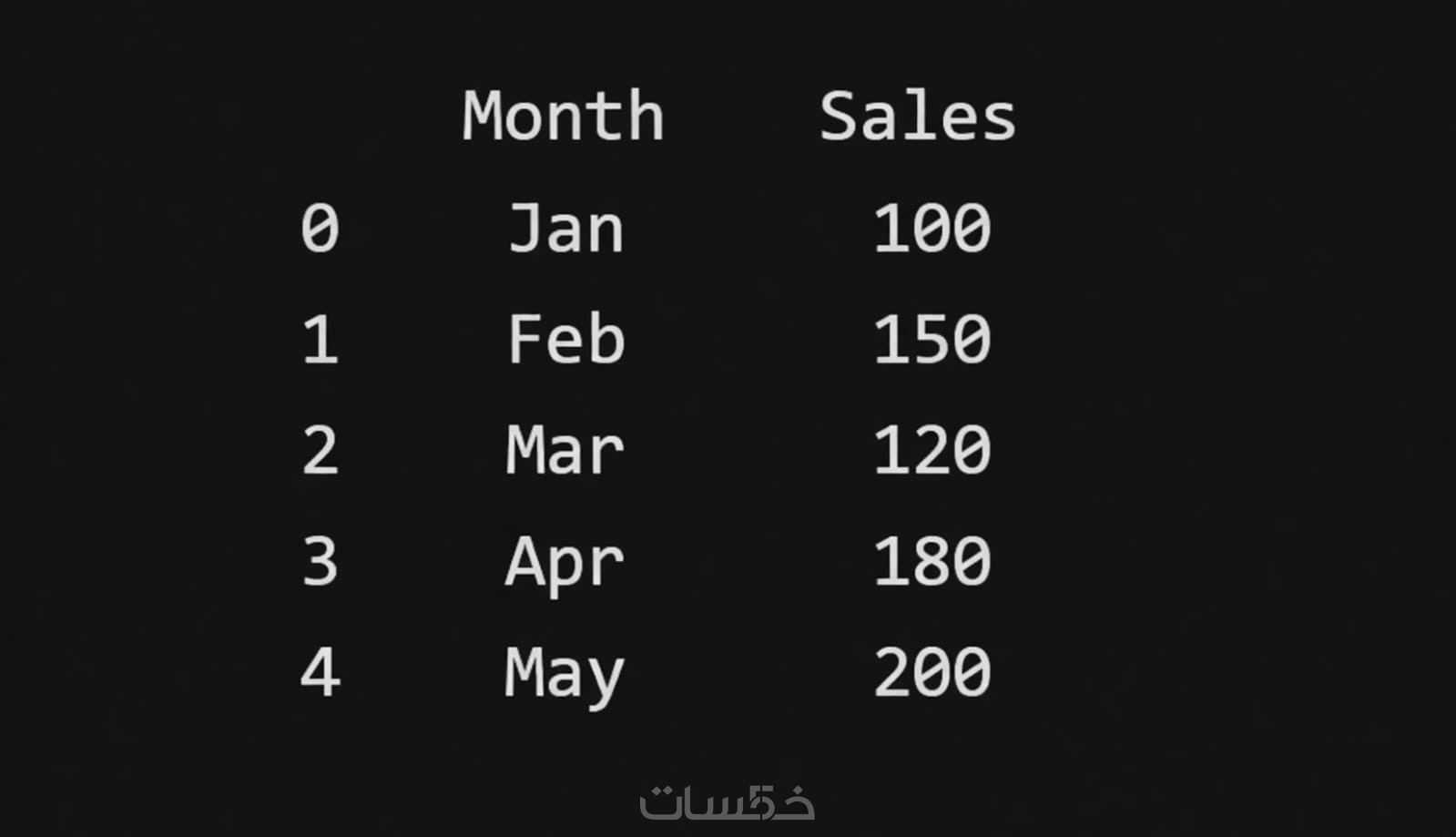Screen dimensions: 1456x837
Task: Select the sales value 120
Action: (932, 451)
